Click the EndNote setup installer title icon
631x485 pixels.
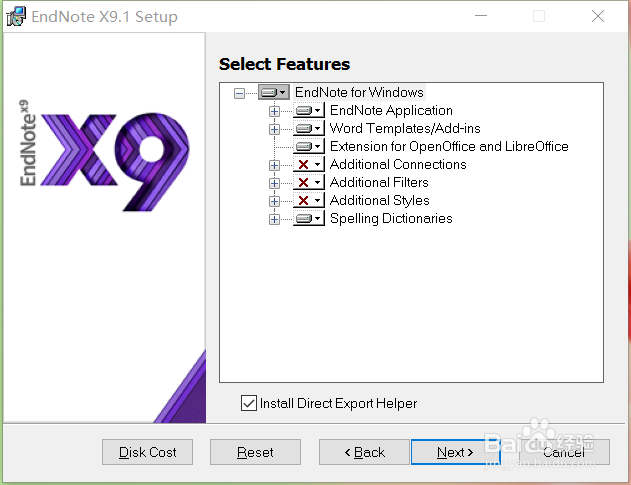pyautogui.click(x=16, y=17)
